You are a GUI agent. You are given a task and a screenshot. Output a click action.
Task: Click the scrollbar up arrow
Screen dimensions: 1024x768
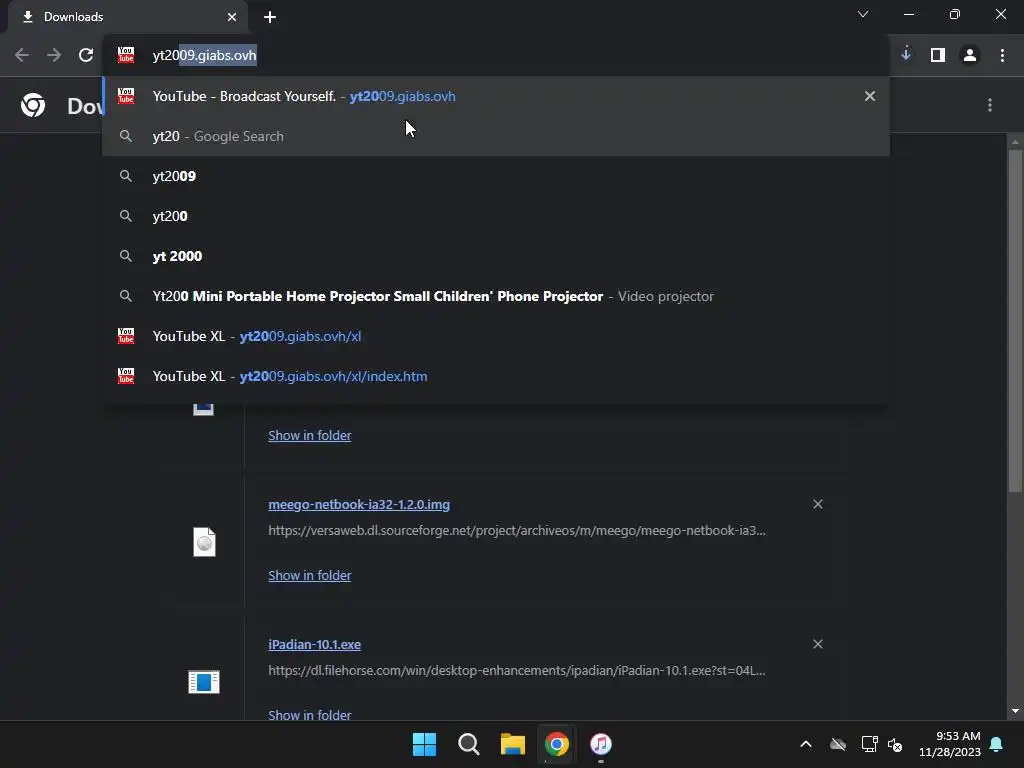[x=1015, y=141]
